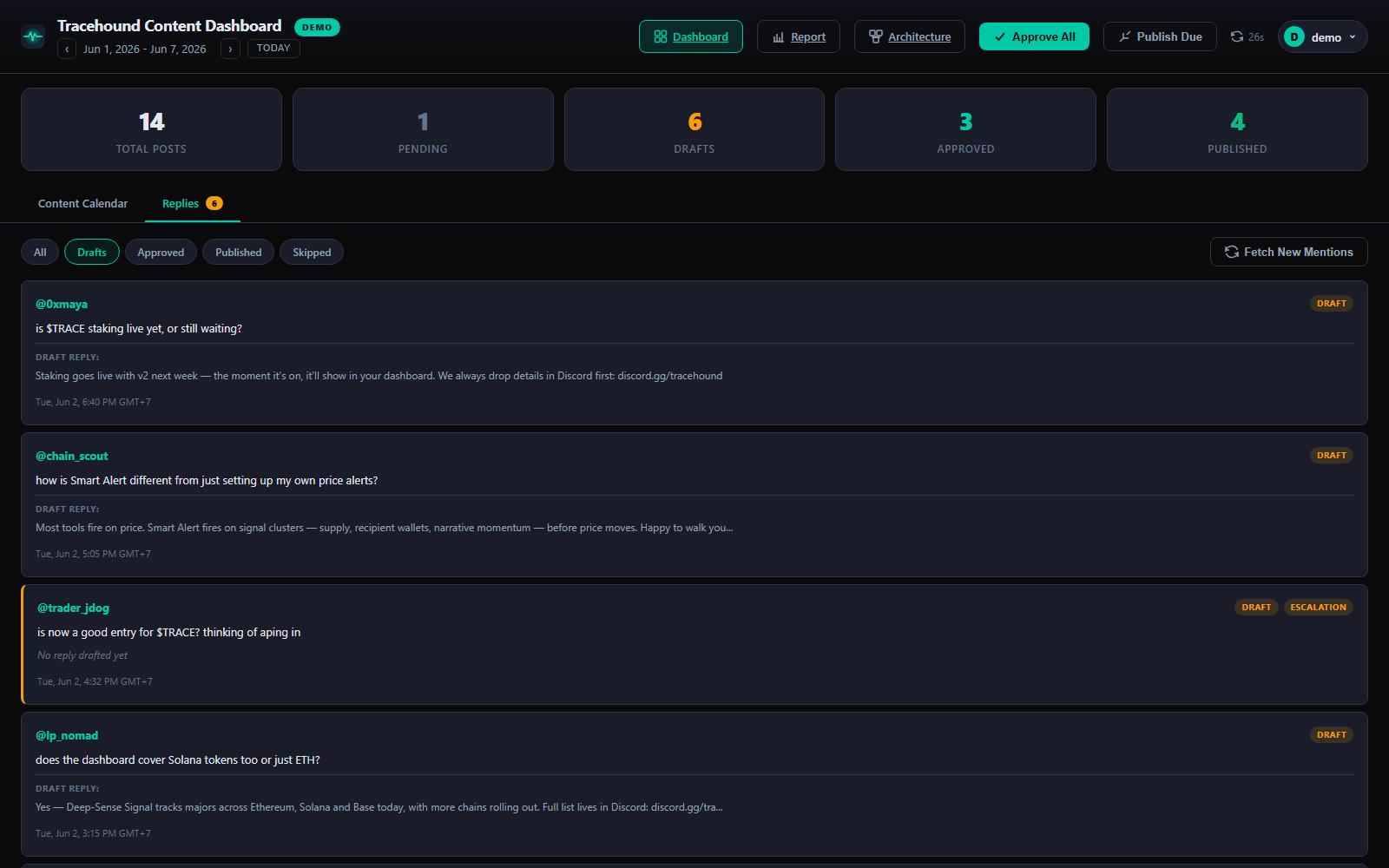Click the date range Jun 1 - Jun 7
Screen dimensions: 1389x868
tap(145, 49)
